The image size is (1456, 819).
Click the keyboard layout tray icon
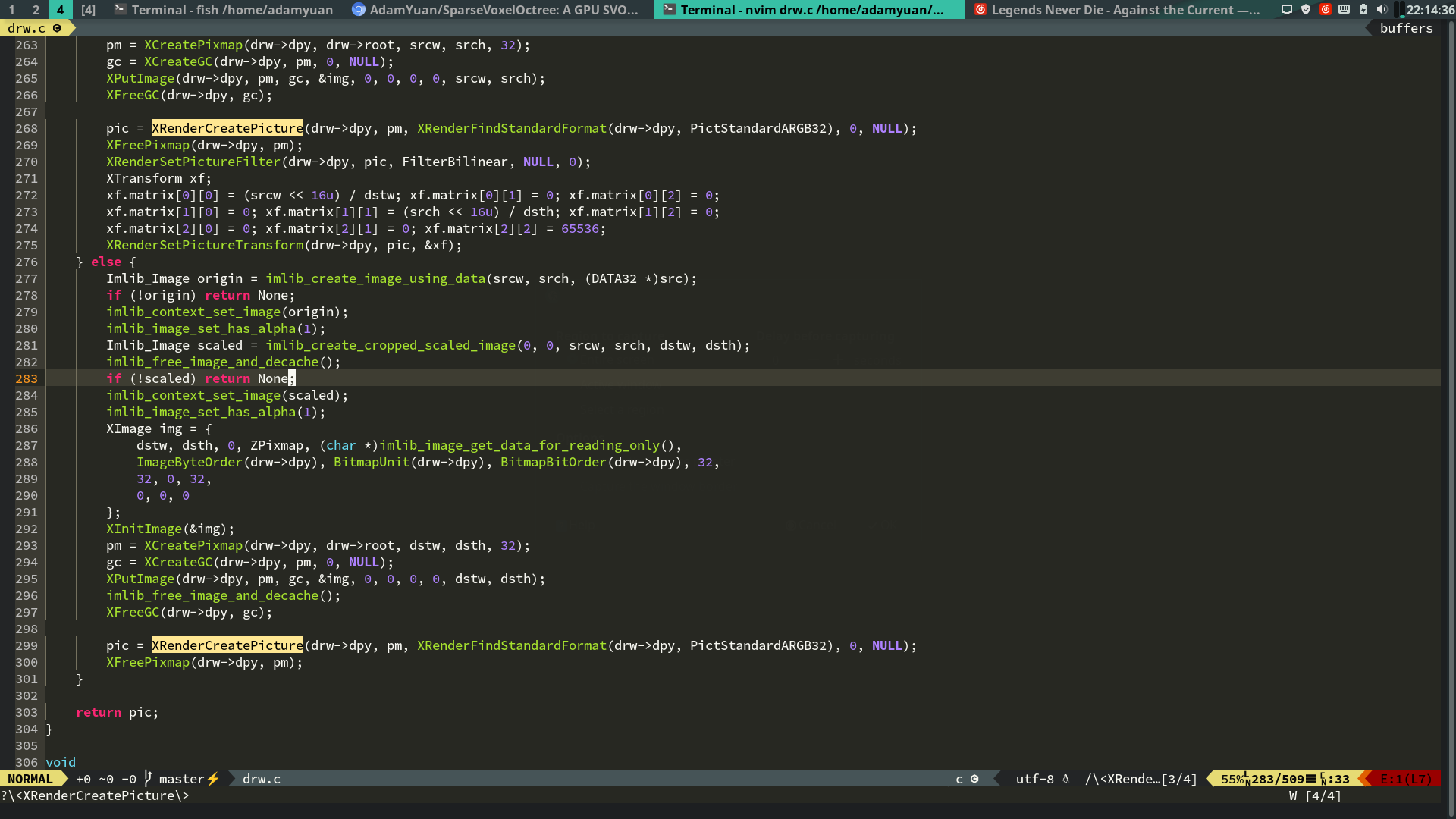[x=1344, y=10]
